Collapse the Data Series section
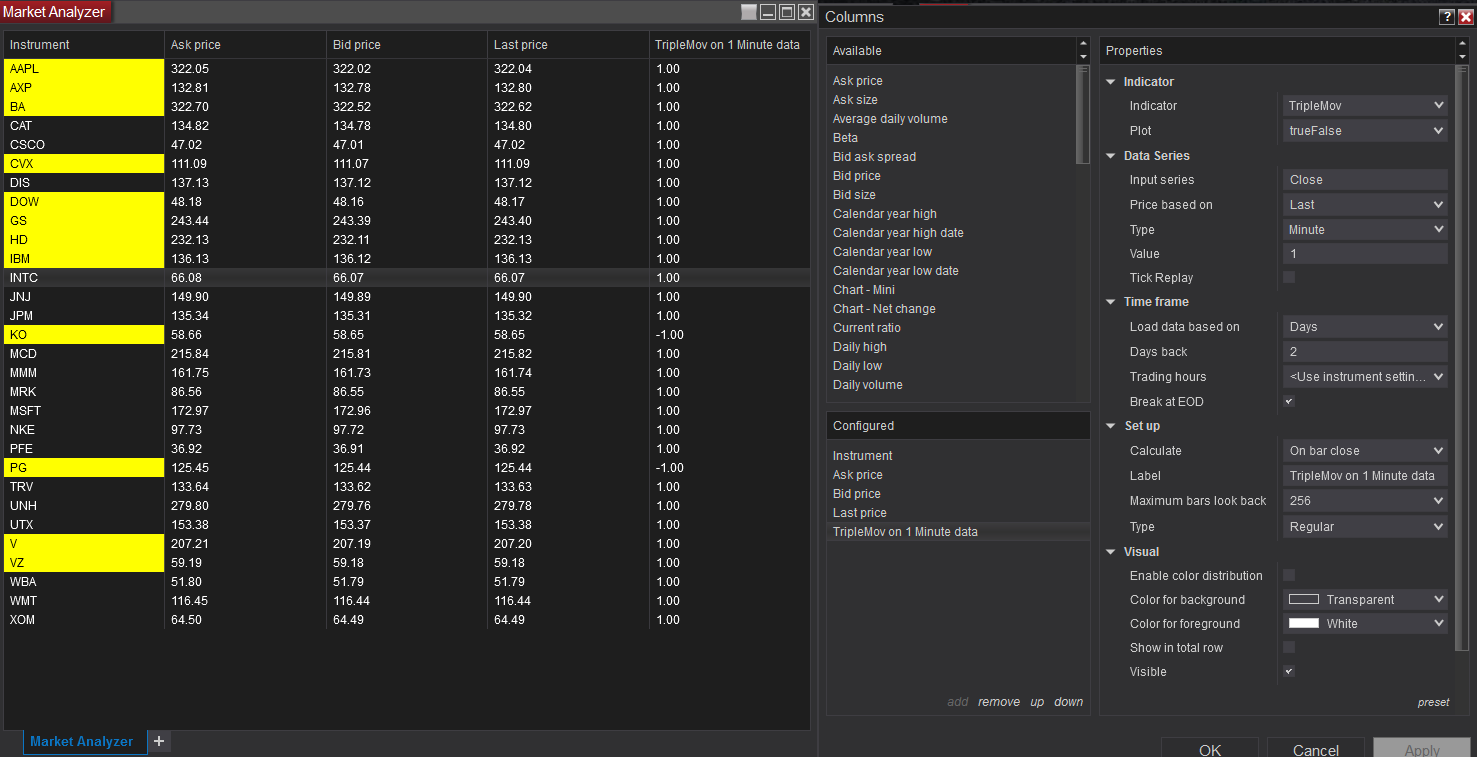Screen dimensions: 1477x757 [1110, 156]
